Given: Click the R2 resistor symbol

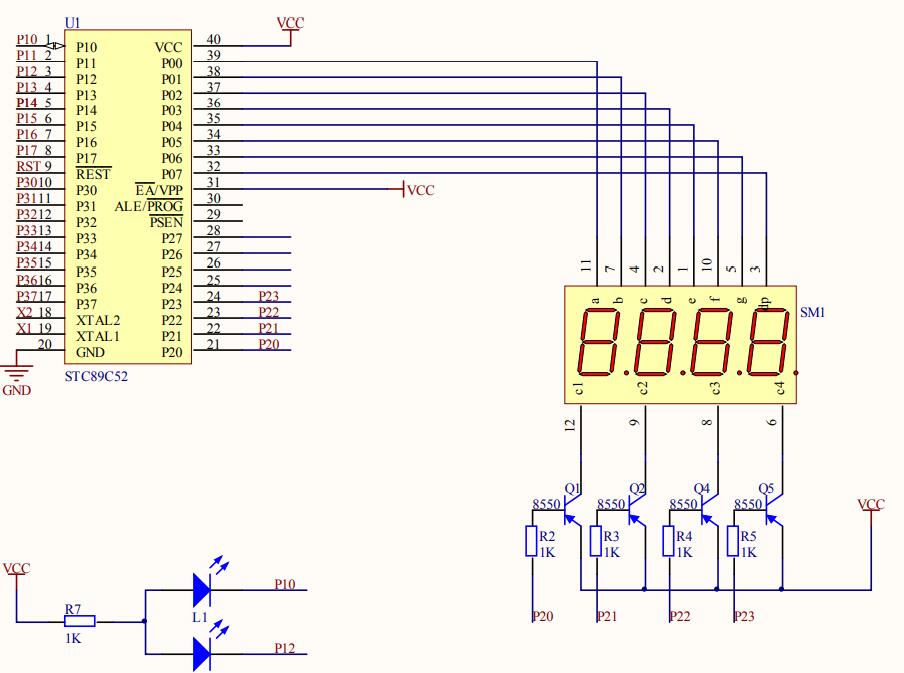Looking at the screenshot, I should (x=532, y=541).
